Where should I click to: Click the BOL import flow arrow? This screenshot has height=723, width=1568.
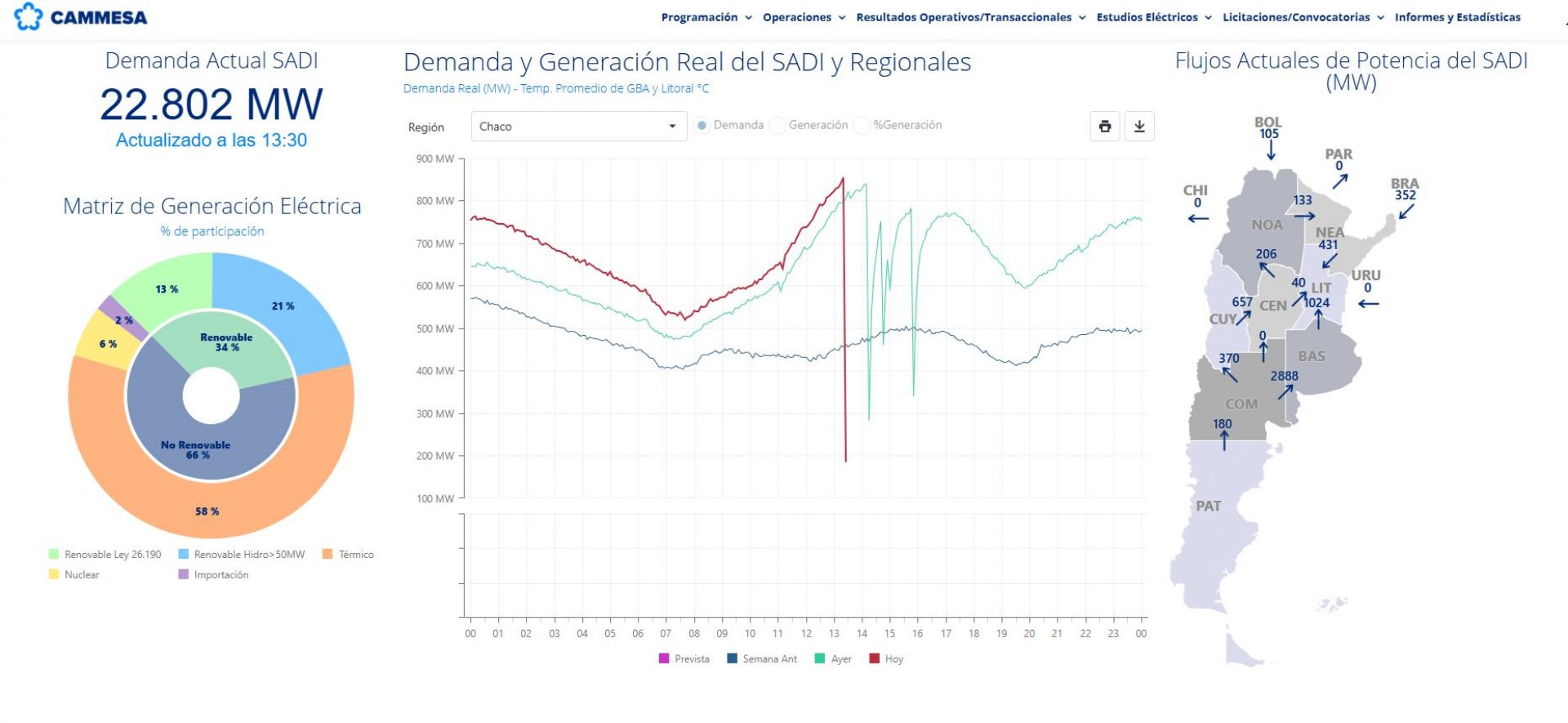tap(1271, 151)
